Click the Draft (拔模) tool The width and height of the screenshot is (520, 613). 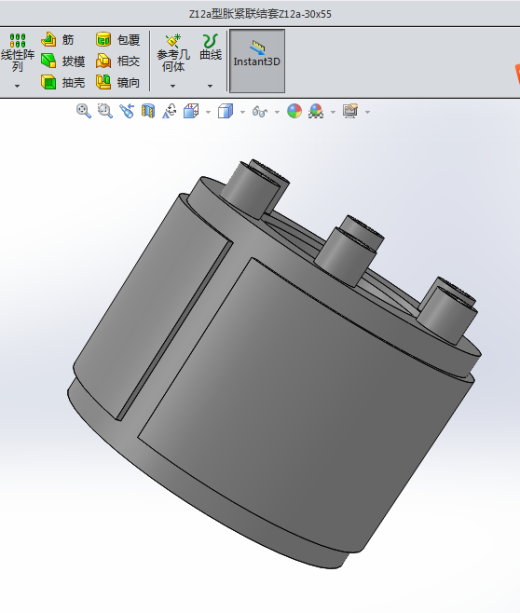coord(63,61)
